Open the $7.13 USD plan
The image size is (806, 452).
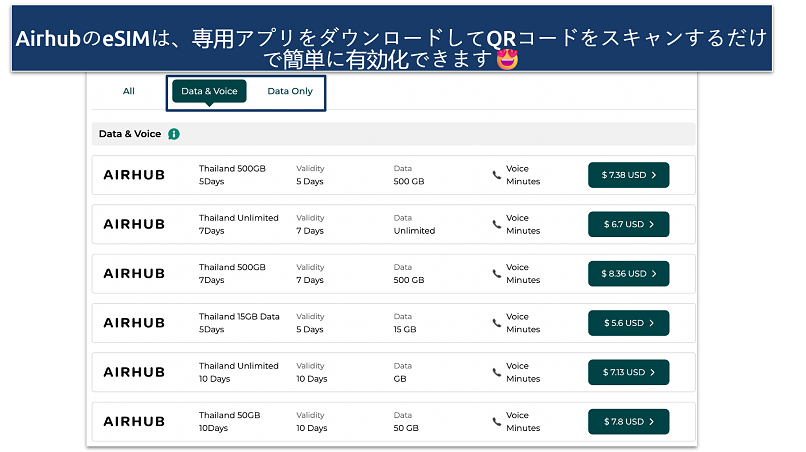[x=628, y=372]
